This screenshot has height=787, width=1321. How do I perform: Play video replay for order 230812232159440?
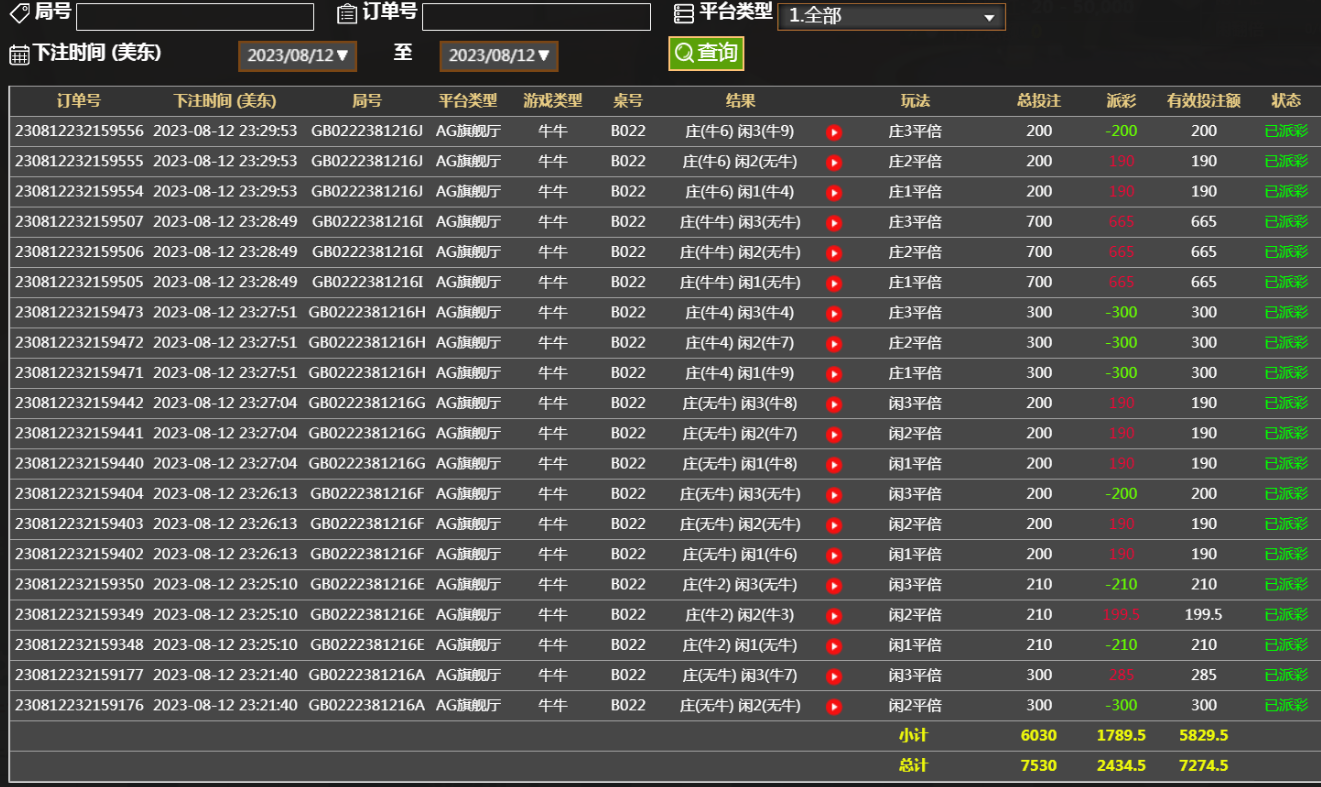[x=834, y=464]
